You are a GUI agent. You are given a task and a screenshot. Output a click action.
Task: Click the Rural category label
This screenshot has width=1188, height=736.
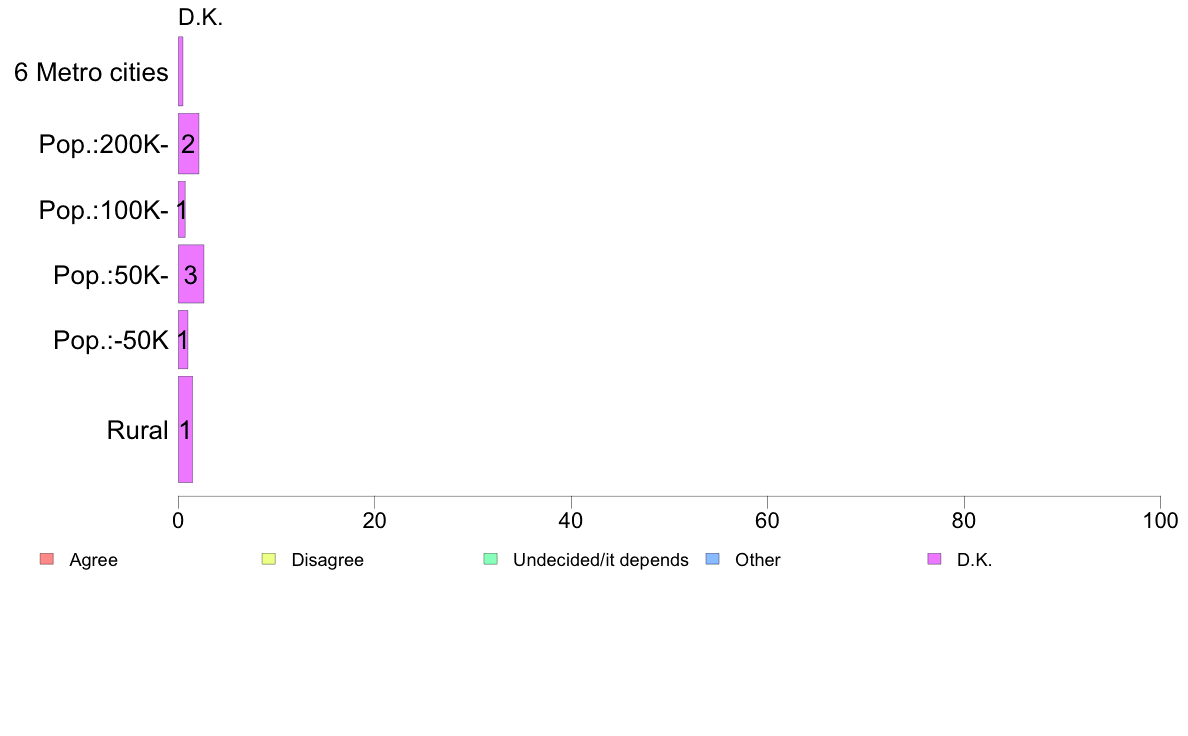pyautogui.click(x=137, y=431)
